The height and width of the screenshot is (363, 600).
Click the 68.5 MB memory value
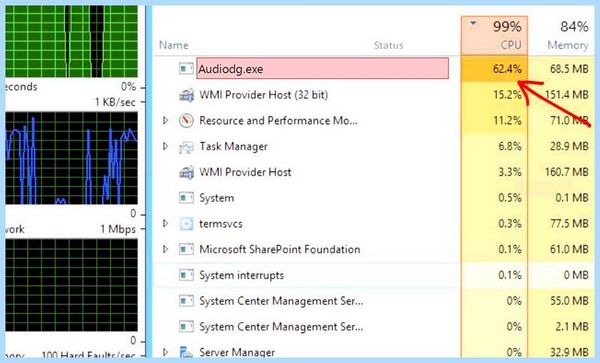pos(569,69)
